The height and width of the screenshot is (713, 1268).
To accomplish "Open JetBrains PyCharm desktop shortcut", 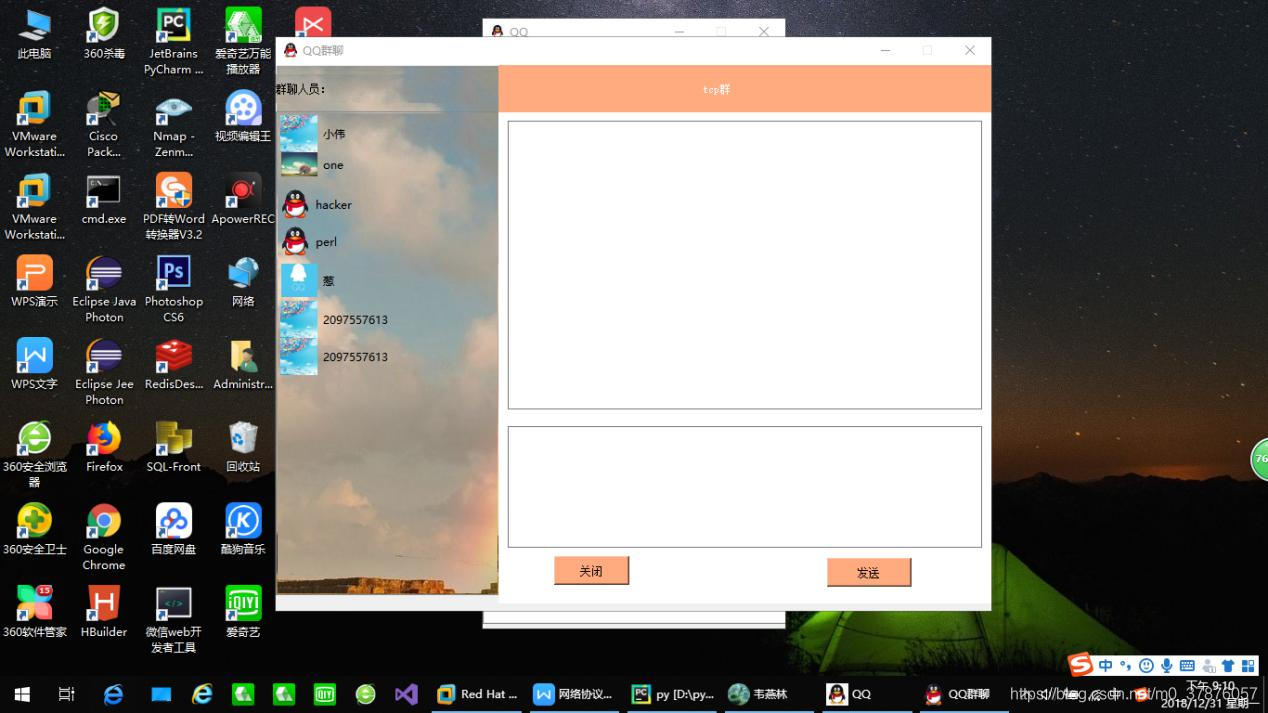I will click(x=174, y=42).
